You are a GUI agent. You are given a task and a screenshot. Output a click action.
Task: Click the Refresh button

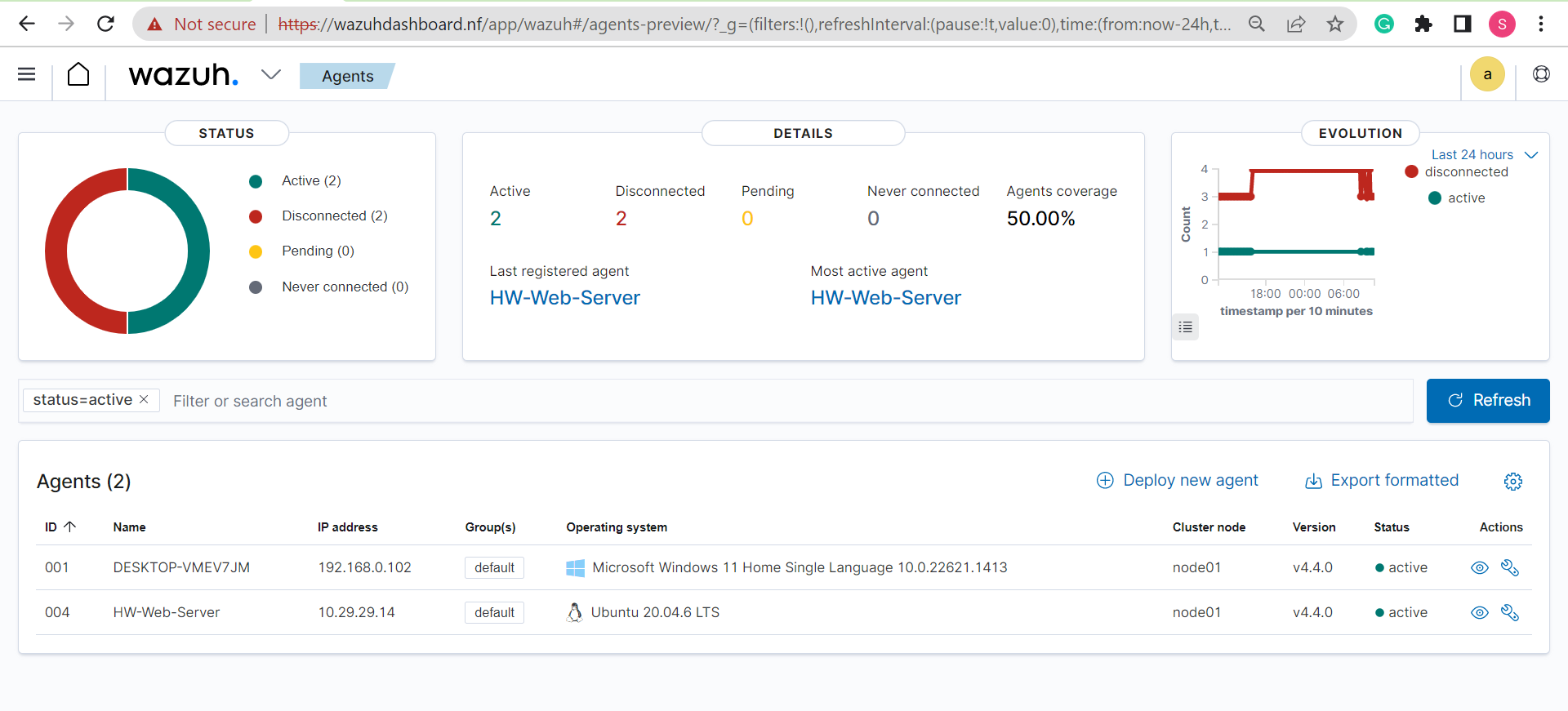(x=1488, y=401)
